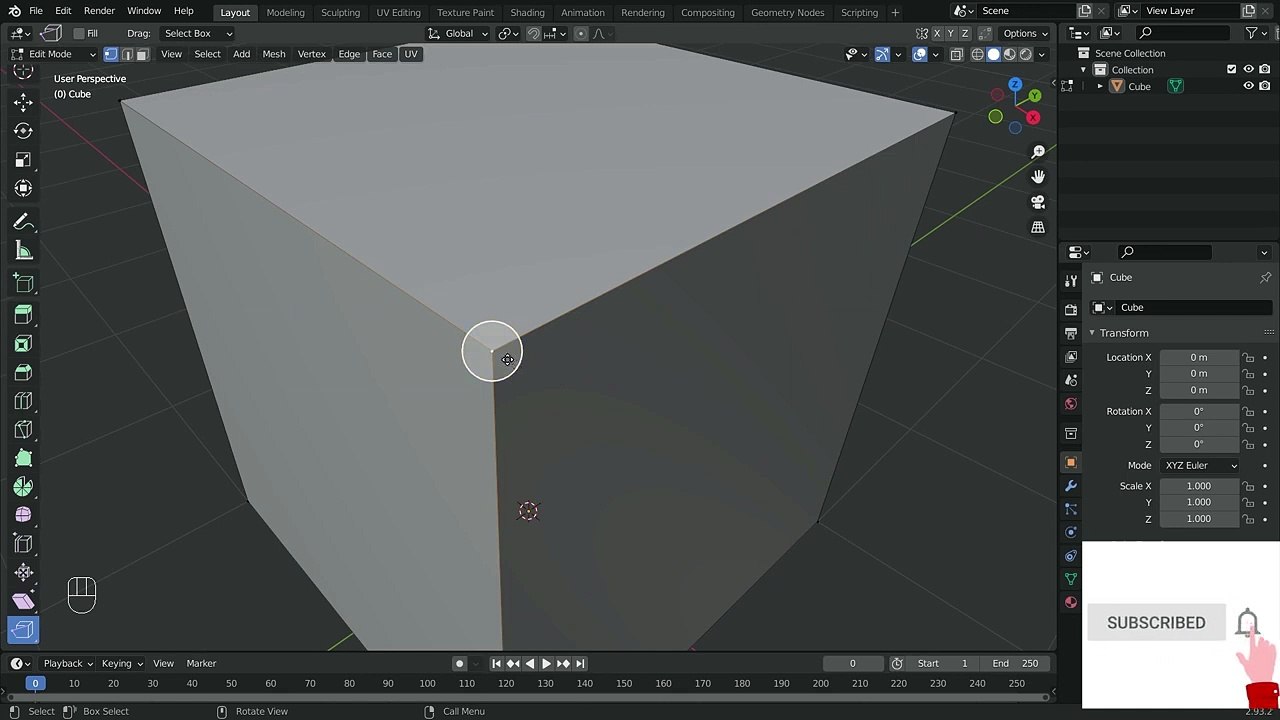Screen dimensions: 1280x720
Task: Select the Smooth tool
Action: coord(23,515)
